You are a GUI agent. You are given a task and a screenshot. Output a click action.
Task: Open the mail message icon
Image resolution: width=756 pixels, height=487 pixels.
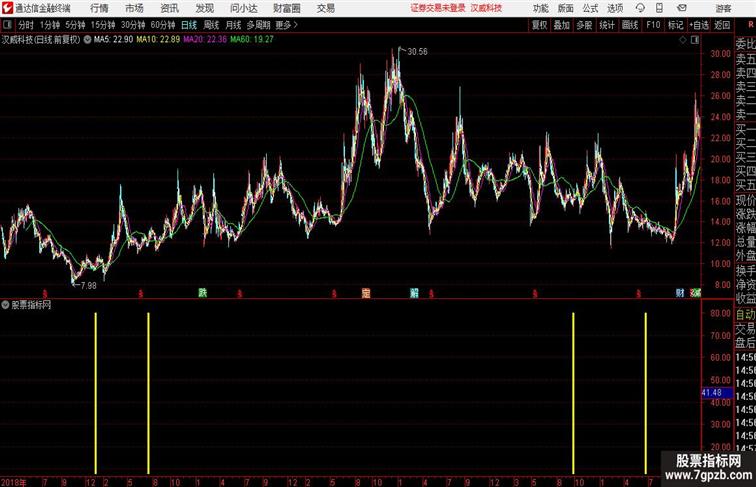click(x=682, y=8)
